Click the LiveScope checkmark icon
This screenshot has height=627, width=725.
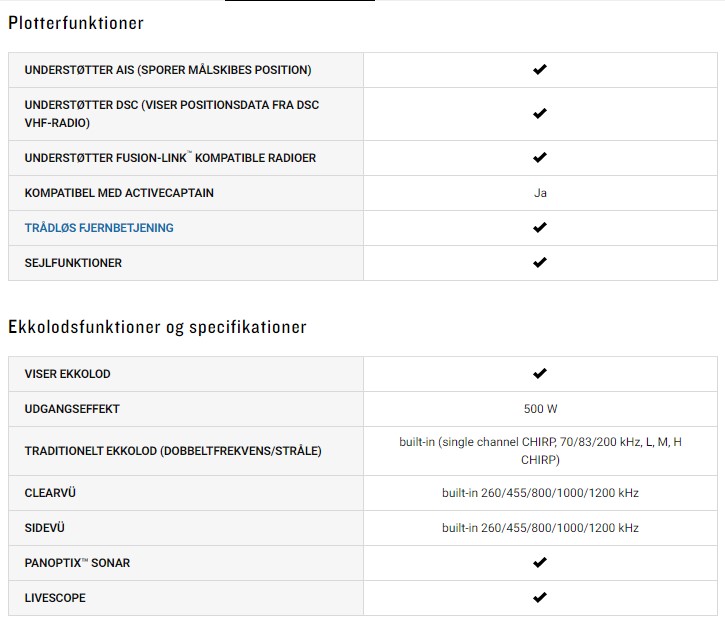click(540, 598)
